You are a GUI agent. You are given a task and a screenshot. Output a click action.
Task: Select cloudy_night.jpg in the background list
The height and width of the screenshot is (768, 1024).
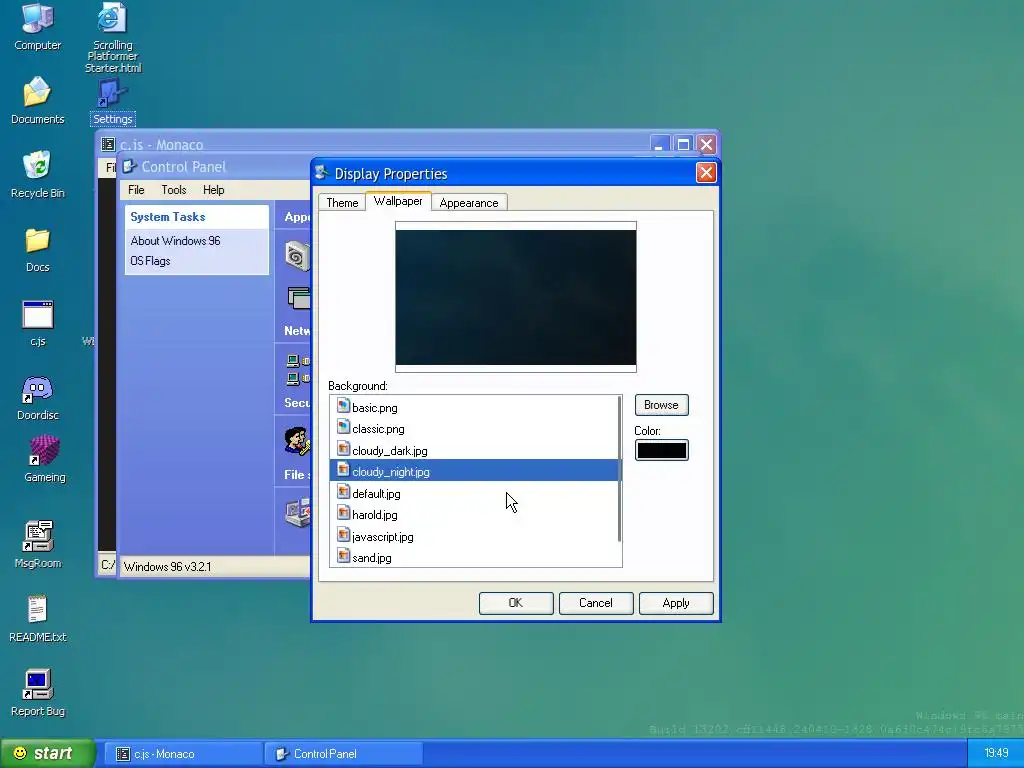coord(475,472)
